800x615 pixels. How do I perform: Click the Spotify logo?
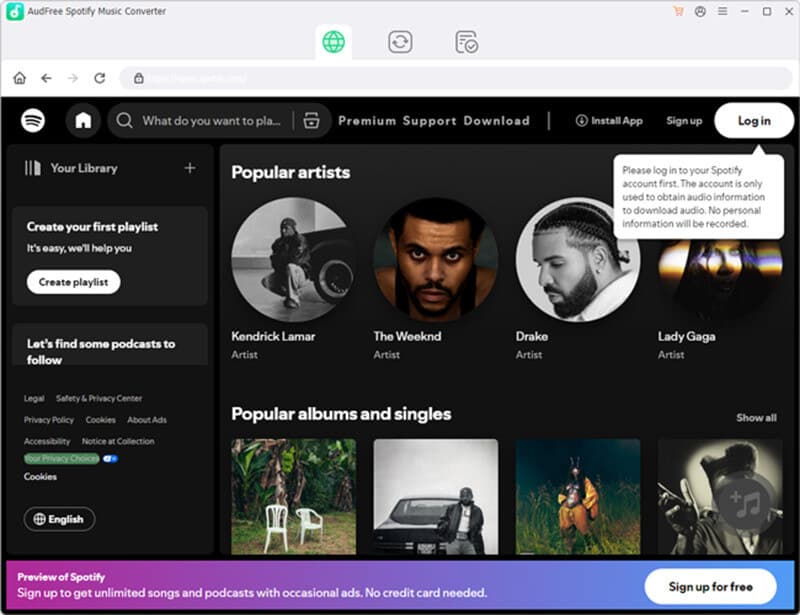click(31, 120)
